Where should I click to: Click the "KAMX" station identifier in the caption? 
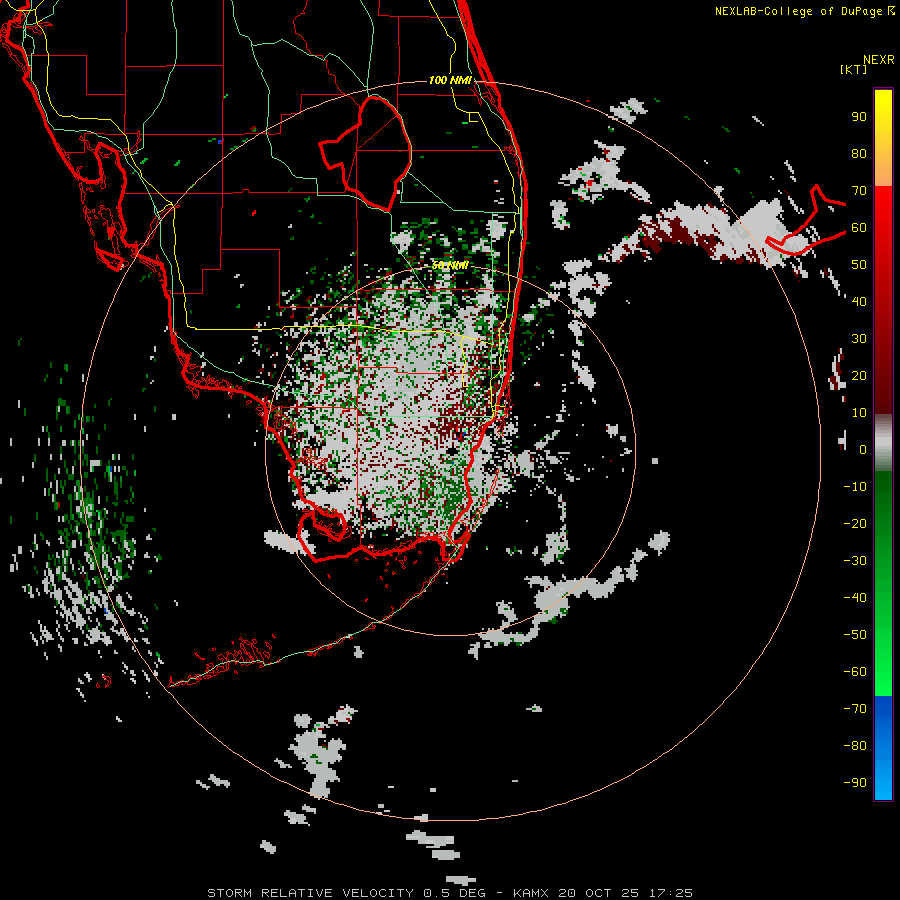pyautogui.click(x=532, y=893)
